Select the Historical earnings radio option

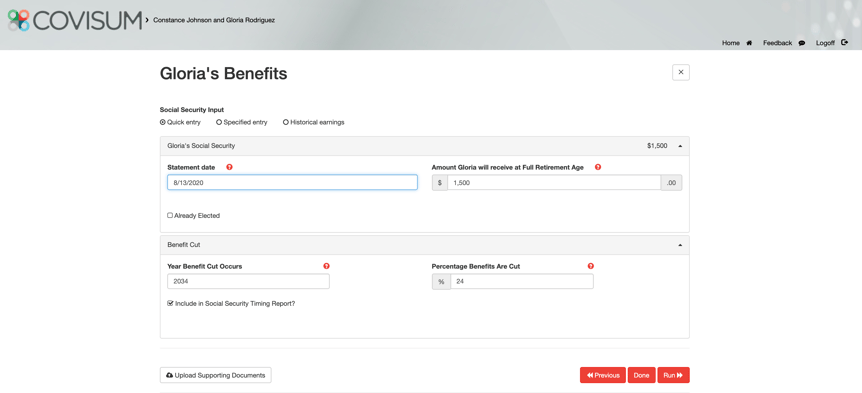pyautogui.click(x=285, y=122)
